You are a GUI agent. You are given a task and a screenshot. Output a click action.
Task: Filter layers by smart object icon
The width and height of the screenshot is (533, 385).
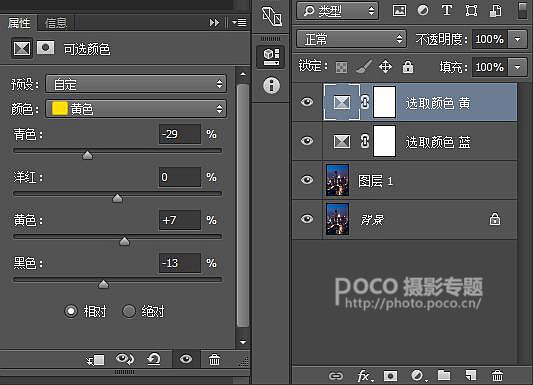pyautogui.click(x=495, y=11)
